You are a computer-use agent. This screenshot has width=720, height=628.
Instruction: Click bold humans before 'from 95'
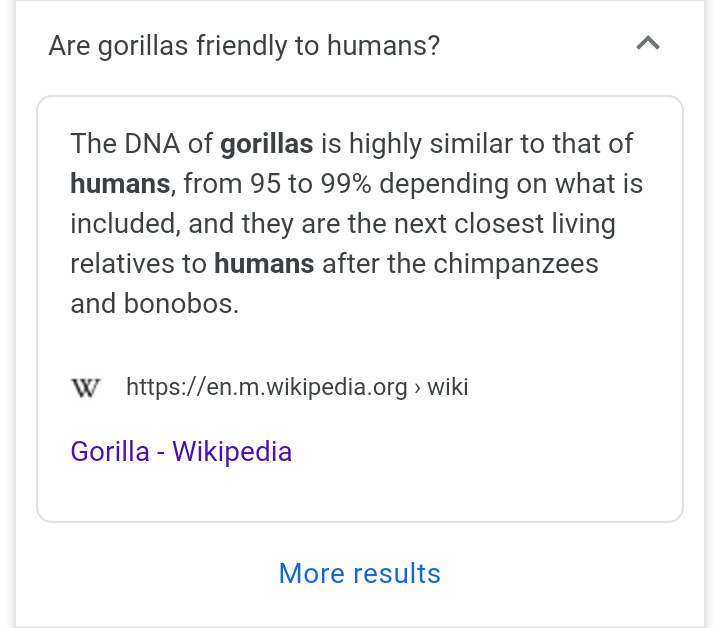click(x=120, y=184)
